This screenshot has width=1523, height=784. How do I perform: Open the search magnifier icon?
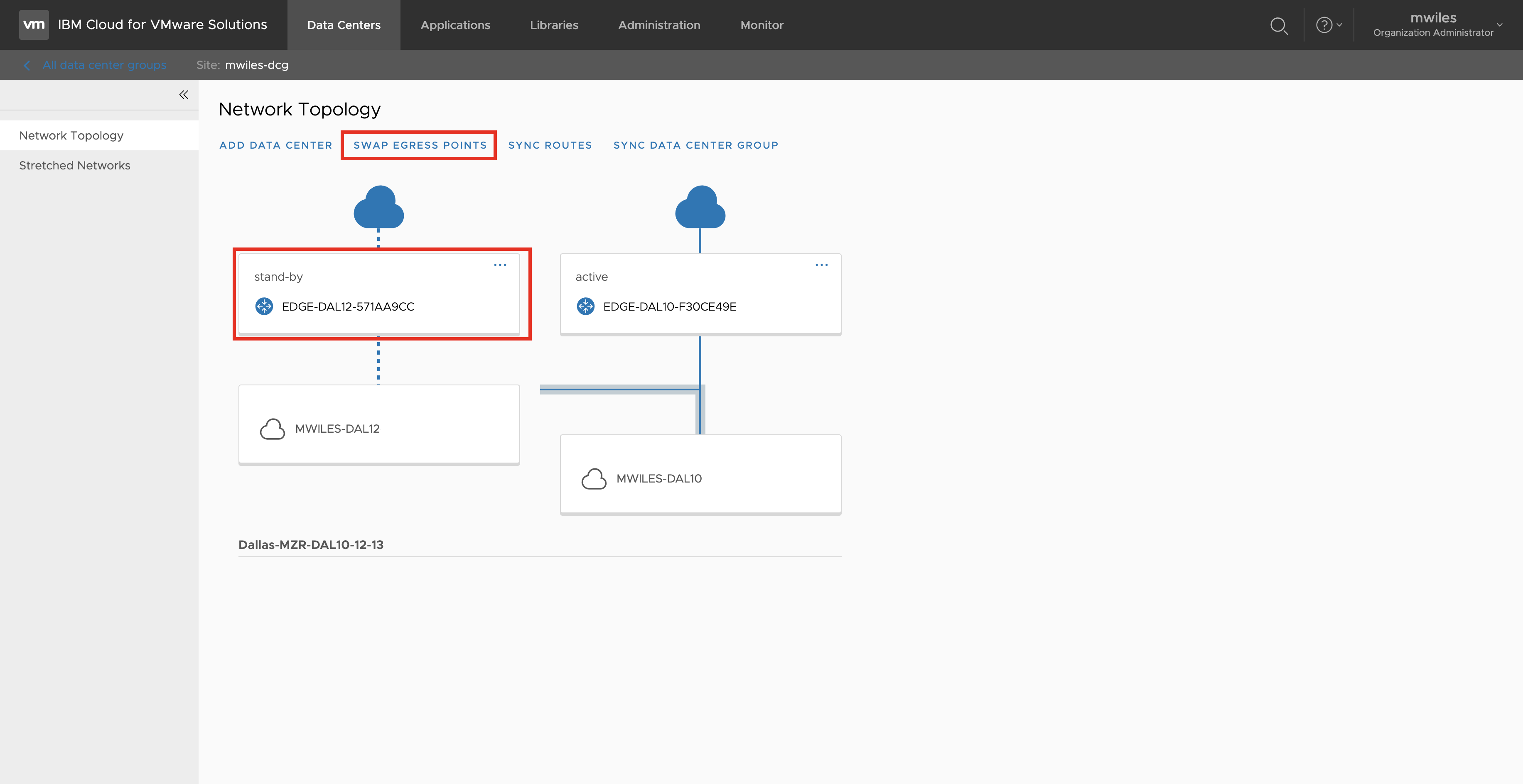point(1278,25)
